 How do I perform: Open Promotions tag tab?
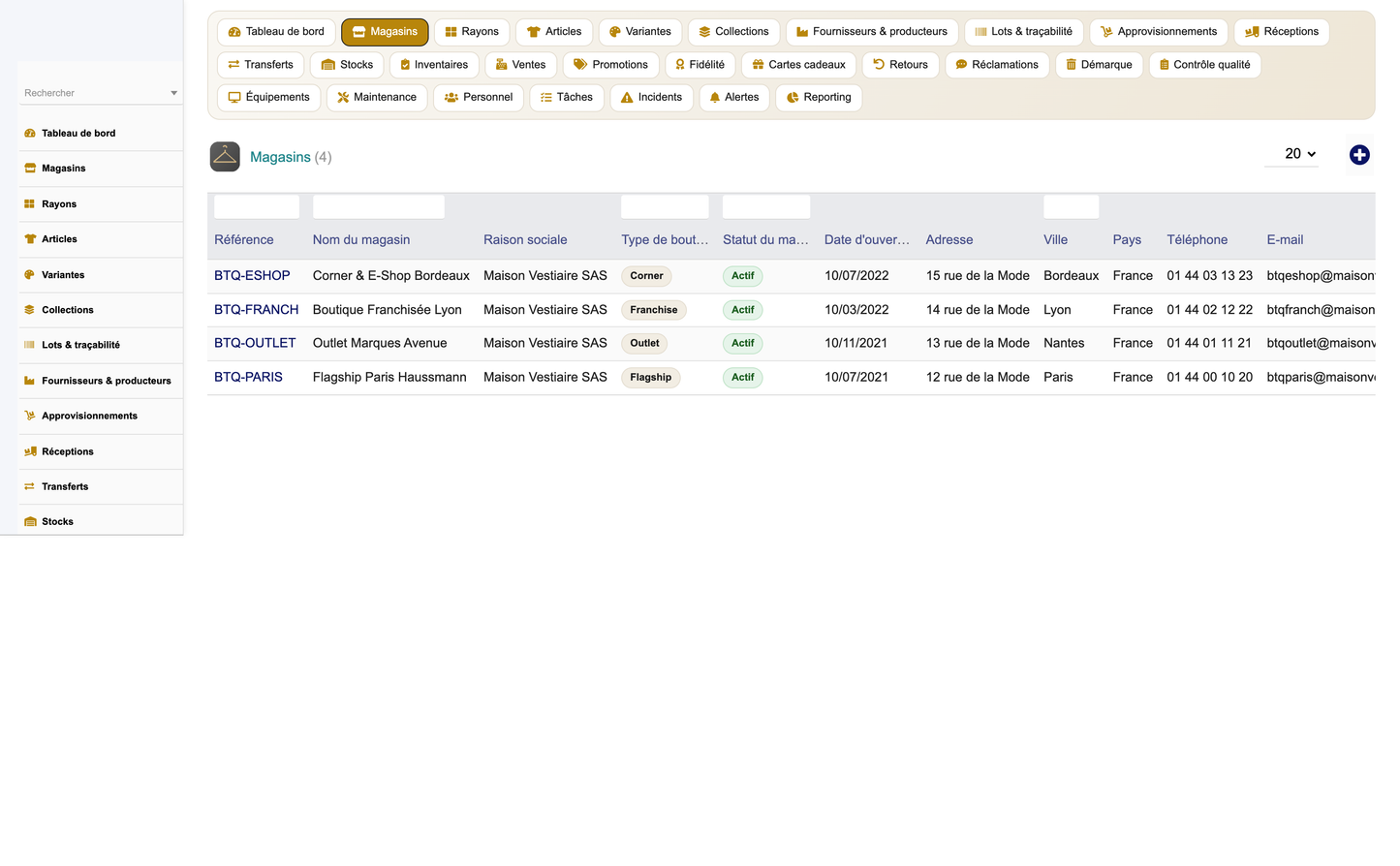[x=610, y=65]
